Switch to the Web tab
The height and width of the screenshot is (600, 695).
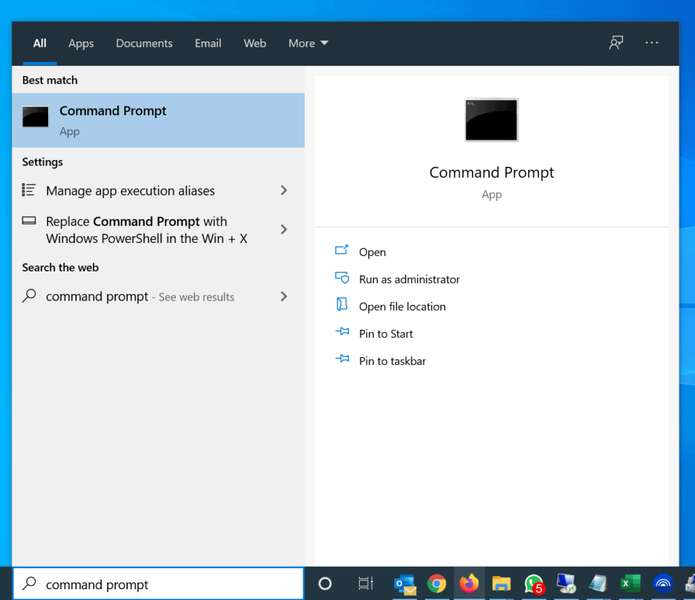(255, 43)
